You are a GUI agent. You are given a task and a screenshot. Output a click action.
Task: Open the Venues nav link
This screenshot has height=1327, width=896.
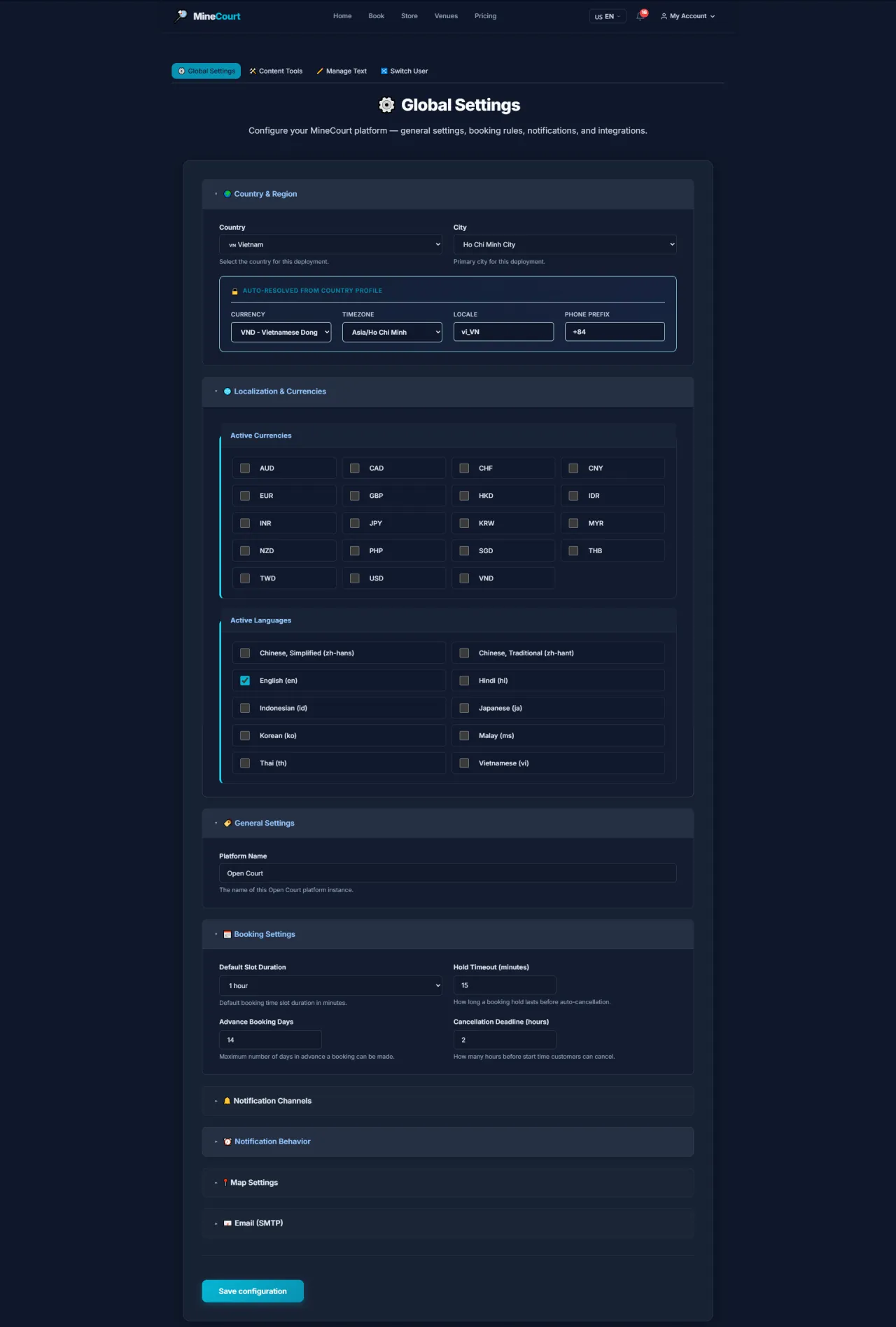[x=446, y=16]
